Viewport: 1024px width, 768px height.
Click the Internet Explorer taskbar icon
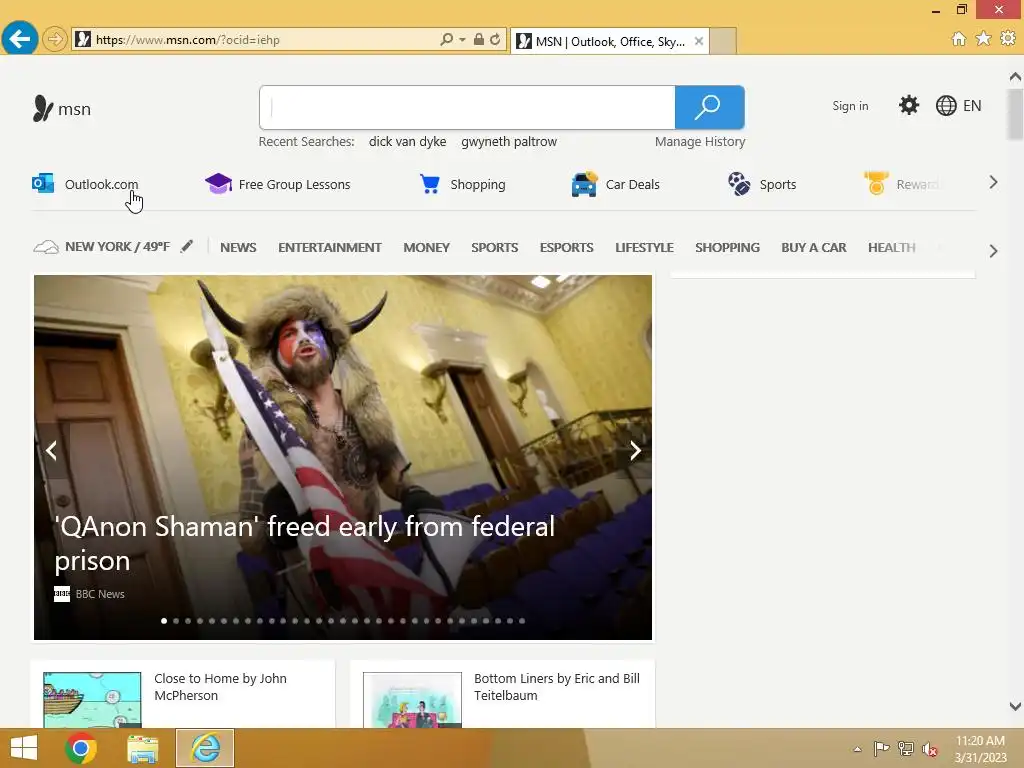205,748
